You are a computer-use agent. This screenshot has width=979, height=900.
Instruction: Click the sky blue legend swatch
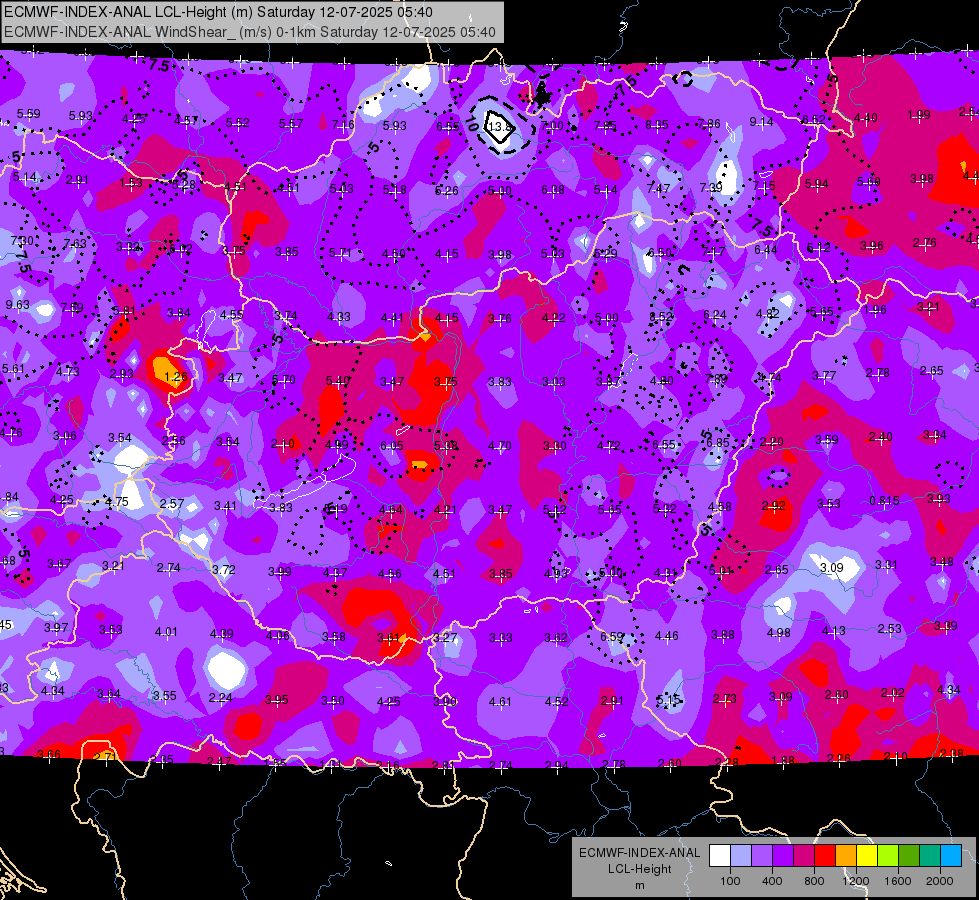(x=951, y=856)
